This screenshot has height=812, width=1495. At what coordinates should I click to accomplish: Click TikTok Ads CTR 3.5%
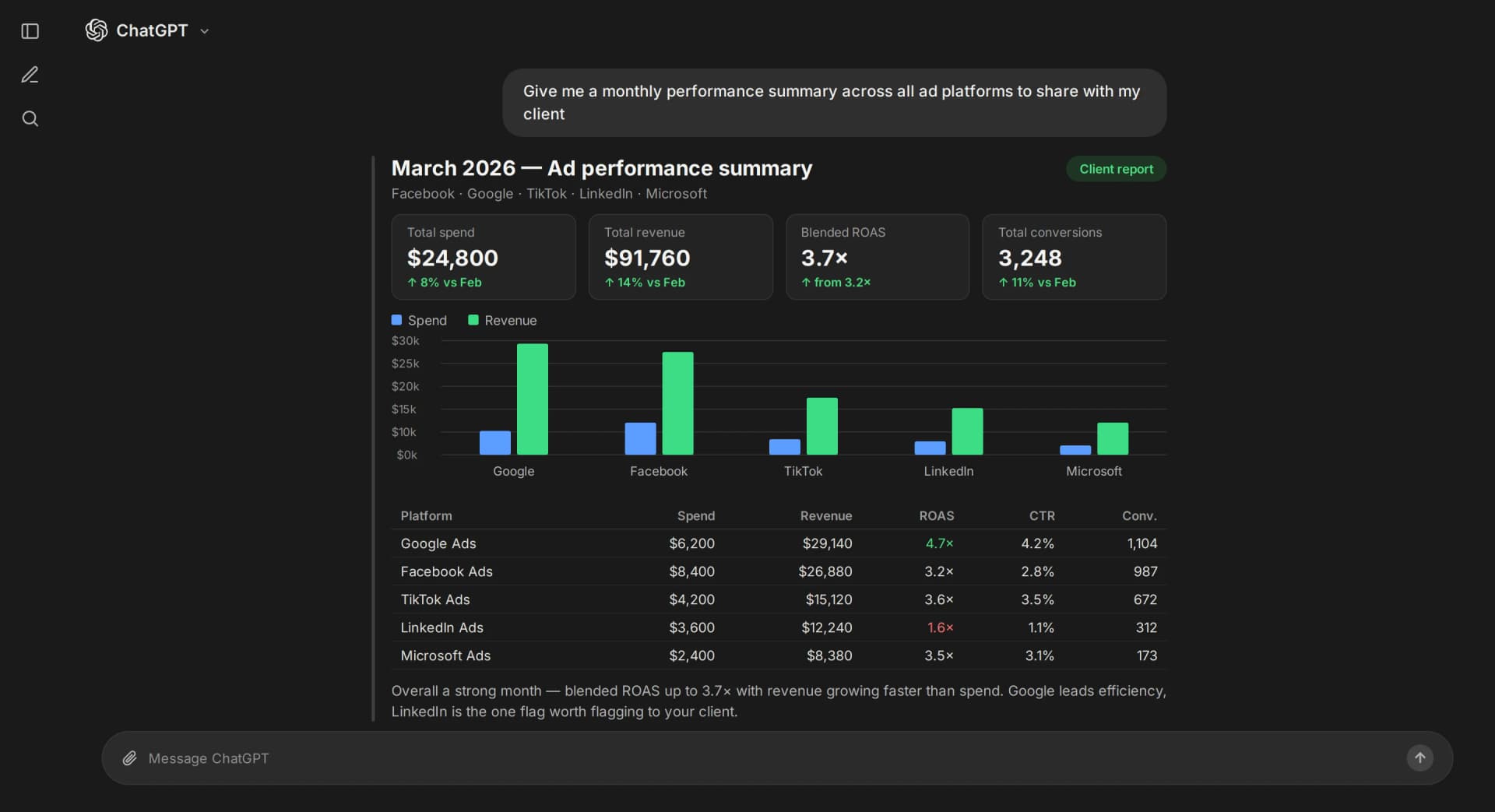point(1037,599)
